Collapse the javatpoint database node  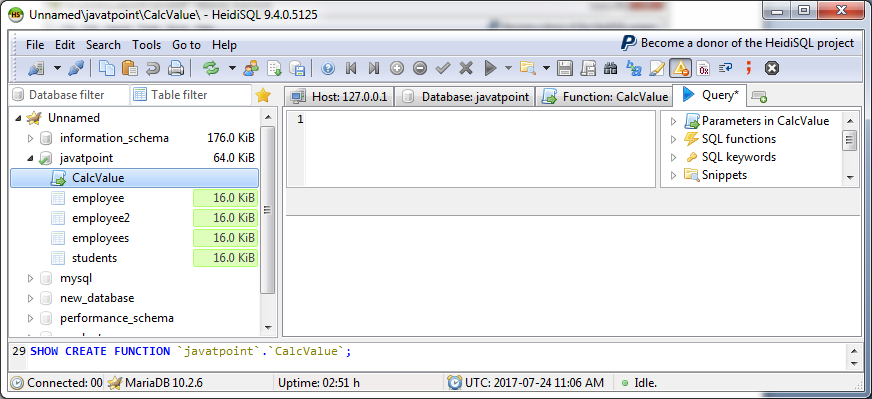tap(31, 158)
